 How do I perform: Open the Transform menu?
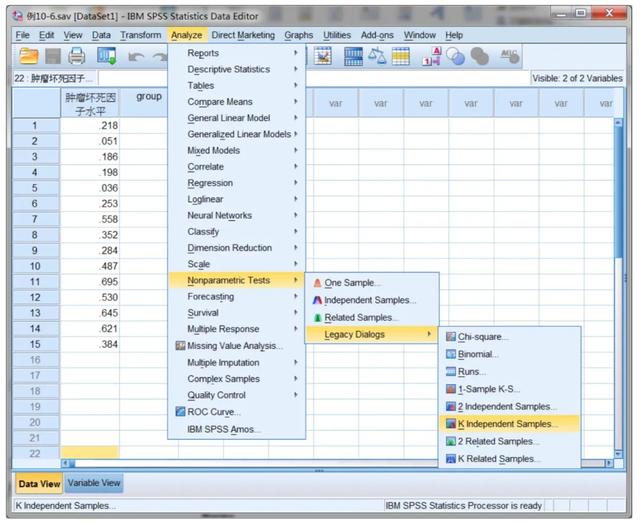pyautogui.click(x=140, y=35)
